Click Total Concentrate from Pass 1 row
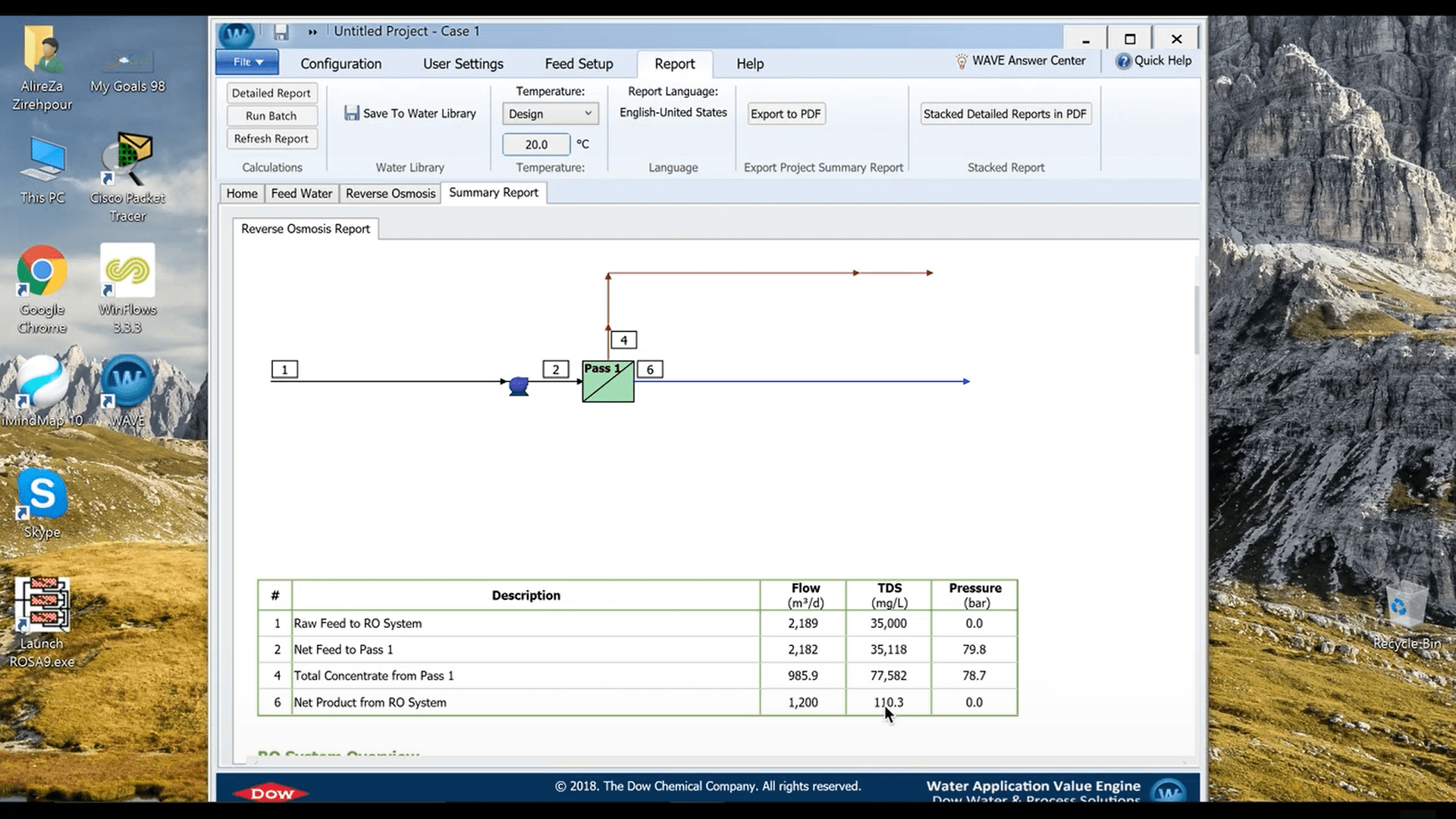 pos(638,676)
